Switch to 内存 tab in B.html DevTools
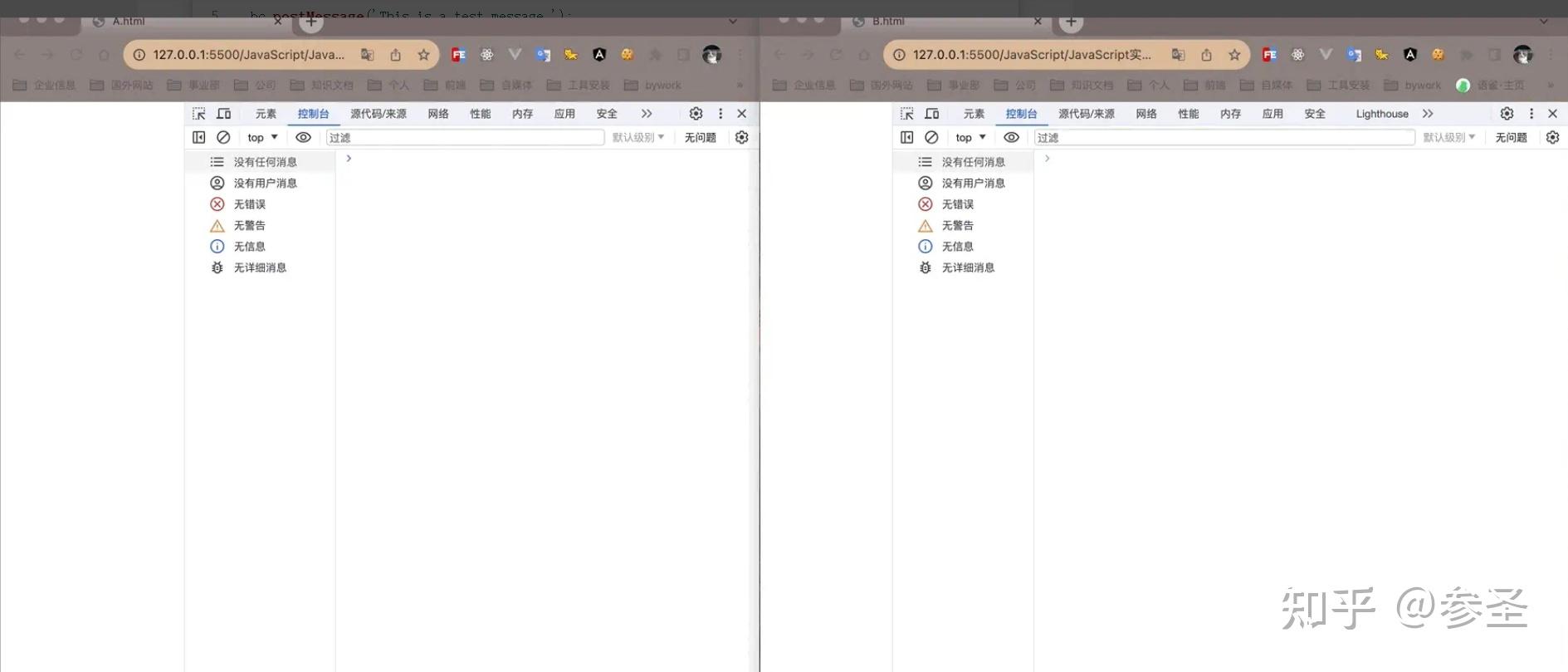Image resolution: width=1568 pixels, height=672 pixels. click(1230, 114)
